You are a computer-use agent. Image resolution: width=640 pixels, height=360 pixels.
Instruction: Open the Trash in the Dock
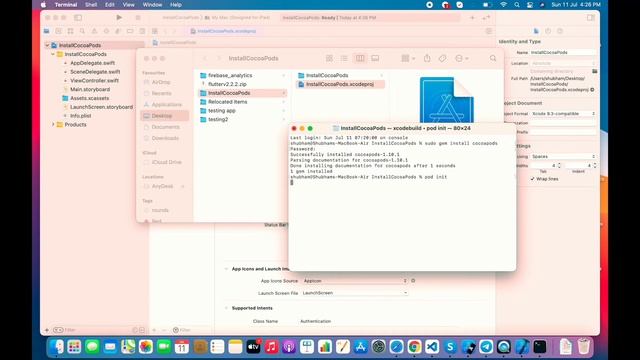coord(584,347)
